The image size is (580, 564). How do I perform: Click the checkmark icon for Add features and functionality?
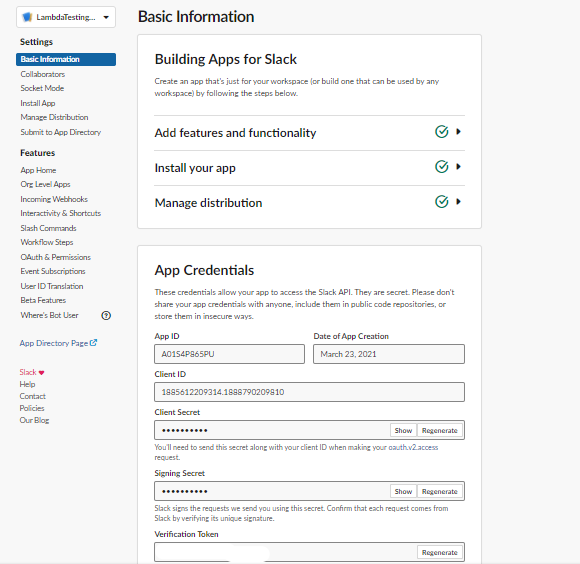pyautogui.click(x=442, y=132)
